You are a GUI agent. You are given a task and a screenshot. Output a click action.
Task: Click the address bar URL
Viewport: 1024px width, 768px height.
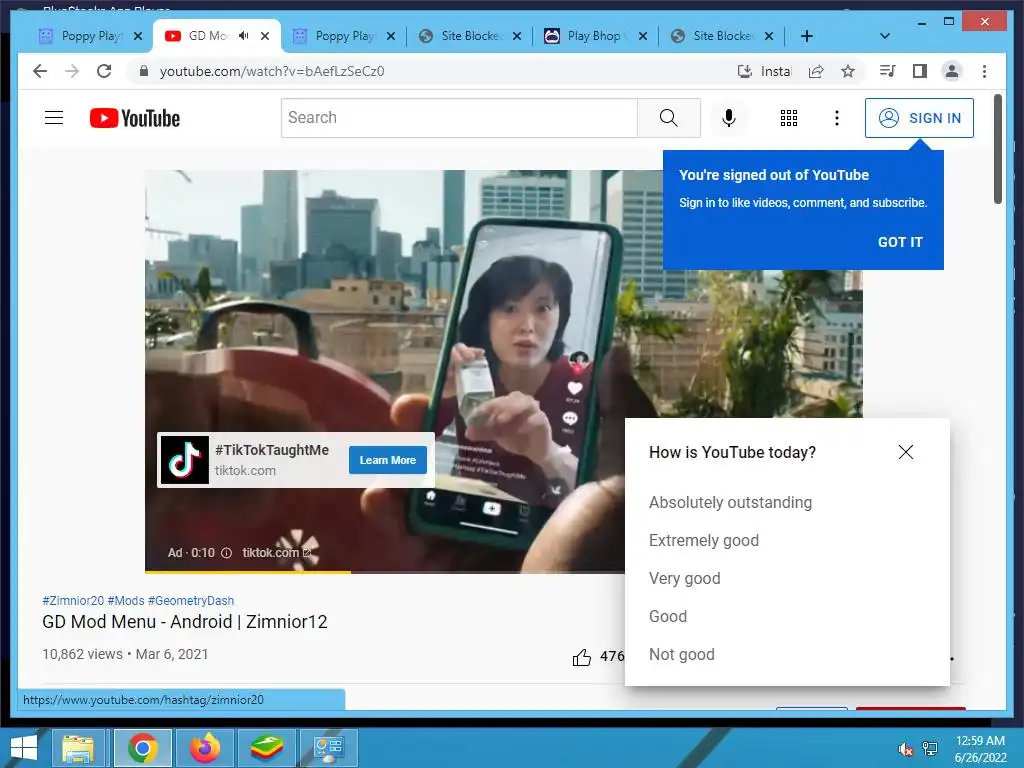272,71
